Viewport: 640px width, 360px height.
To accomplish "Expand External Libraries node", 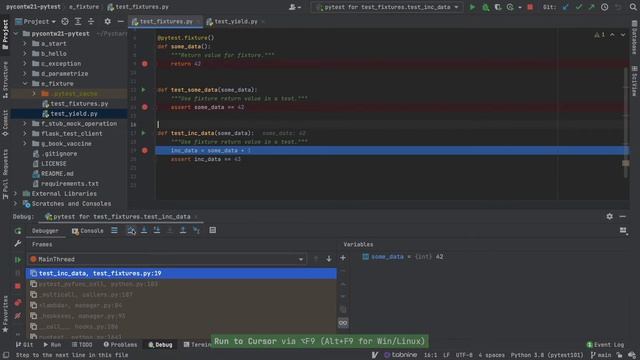I will 16,193.
